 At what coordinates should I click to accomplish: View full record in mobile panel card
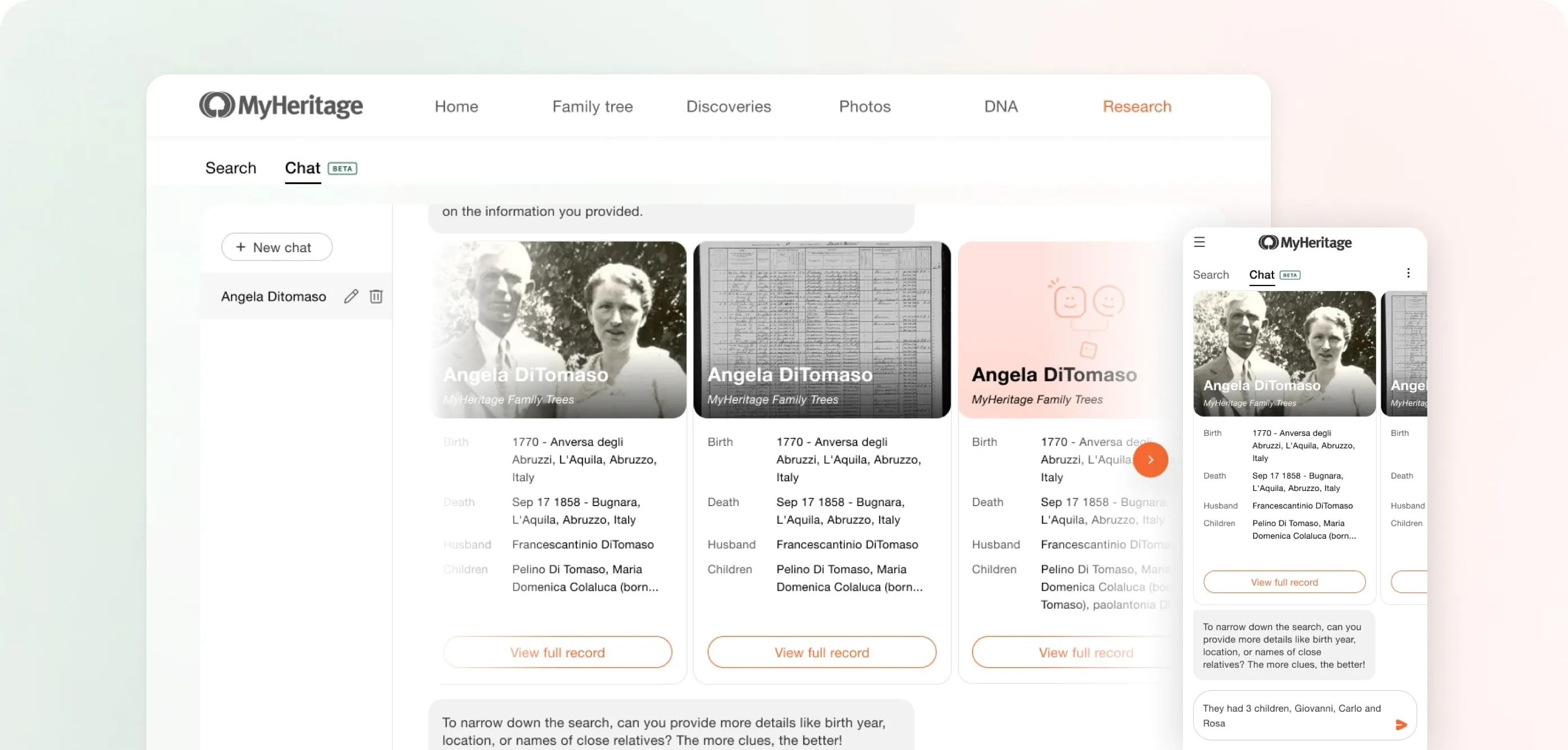coord(1284,582)
